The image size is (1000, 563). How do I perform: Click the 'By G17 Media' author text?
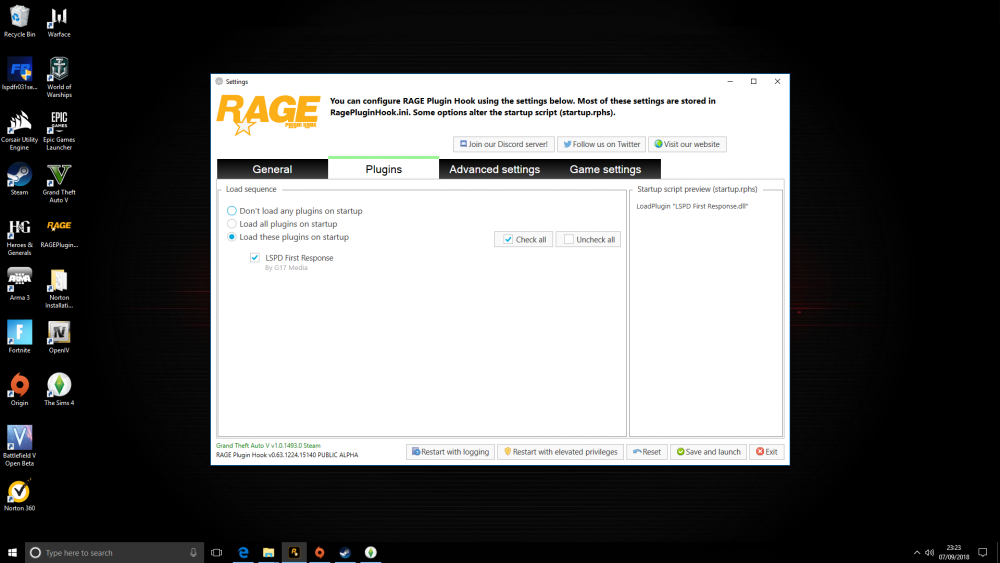pos(286,268)
